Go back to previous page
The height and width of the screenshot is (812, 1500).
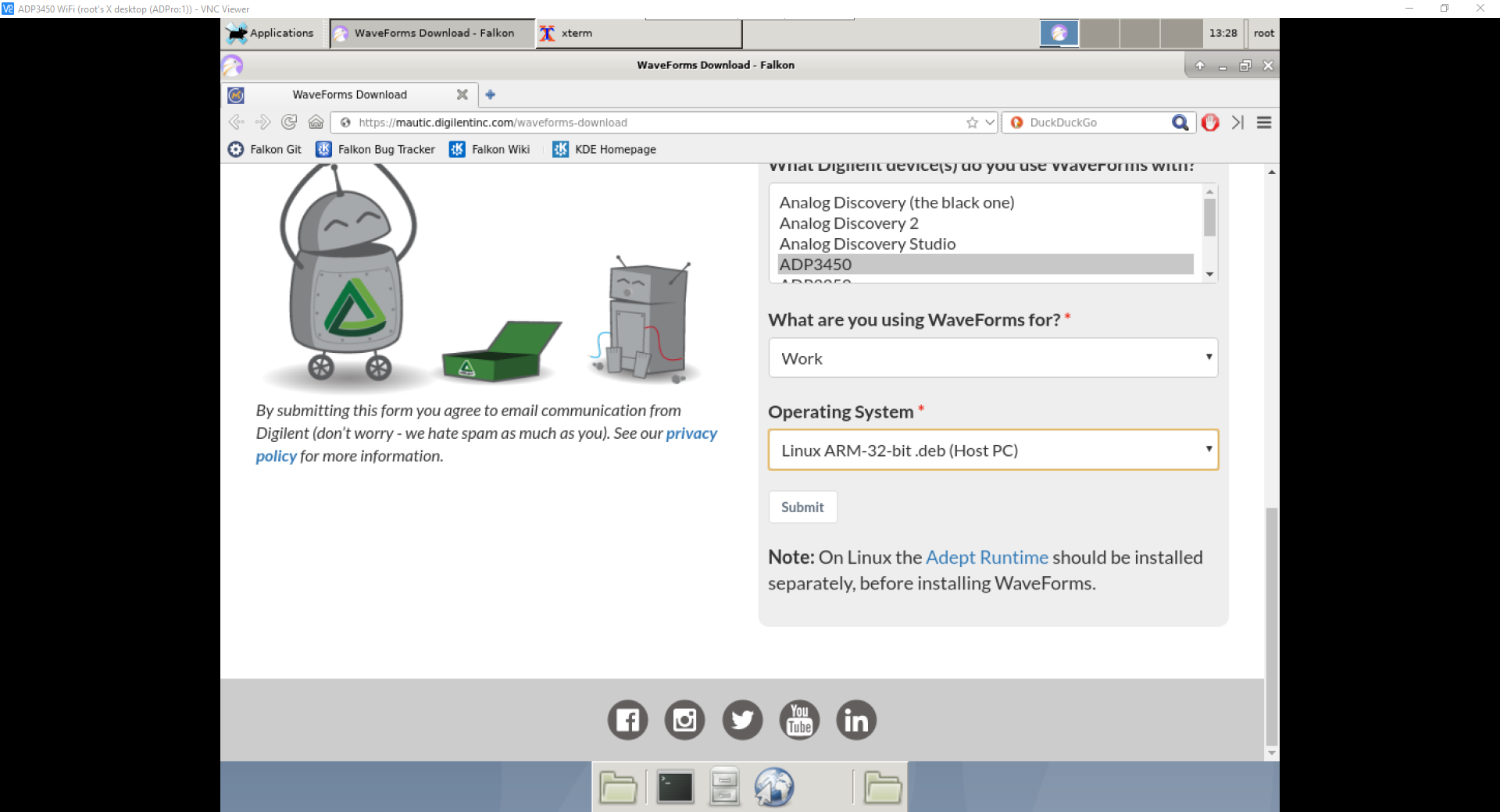tap(236, 122)
